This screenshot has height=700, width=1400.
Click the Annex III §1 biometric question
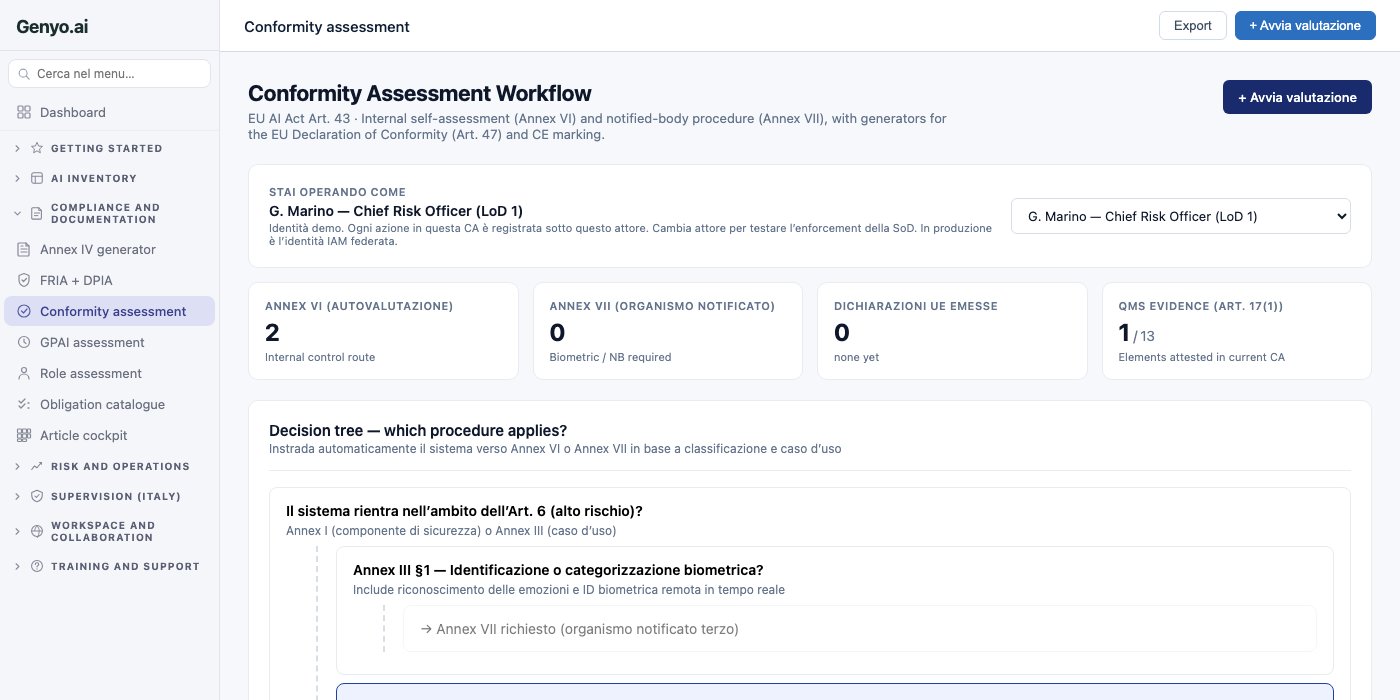tap(558, 570)
